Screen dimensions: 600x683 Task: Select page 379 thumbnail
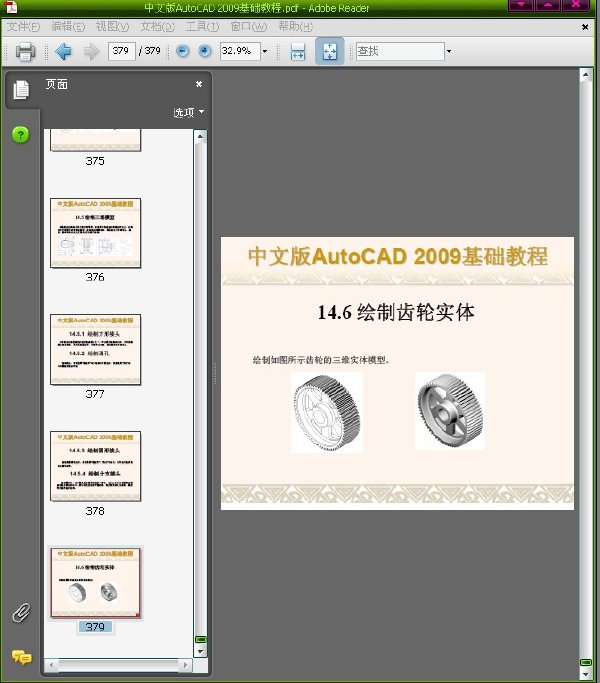click(95, 583)
